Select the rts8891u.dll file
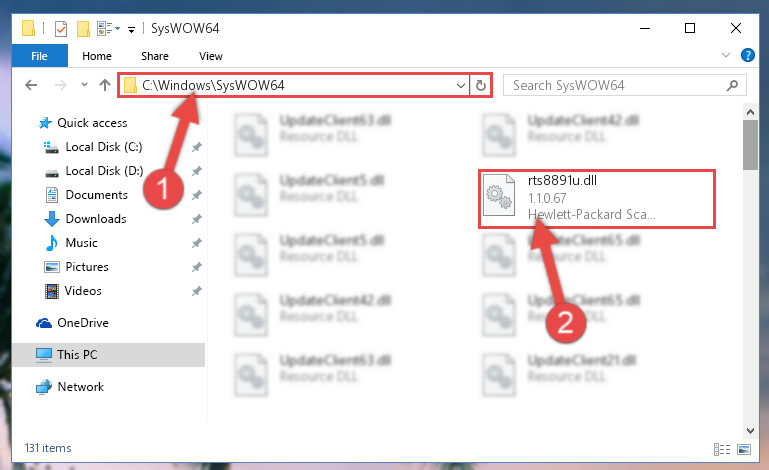This screenshot has width=769, height=470. [597, 198]
